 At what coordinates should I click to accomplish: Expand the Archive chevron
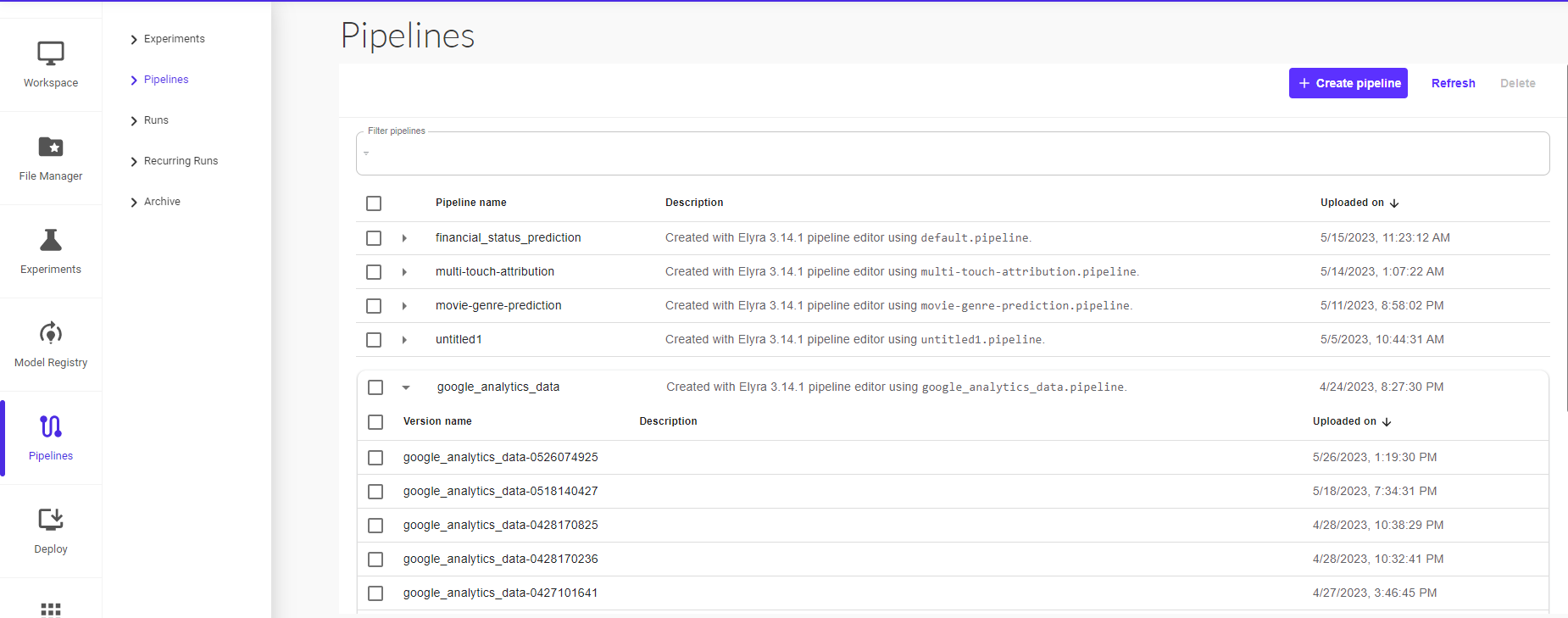[x=134, y=203]
